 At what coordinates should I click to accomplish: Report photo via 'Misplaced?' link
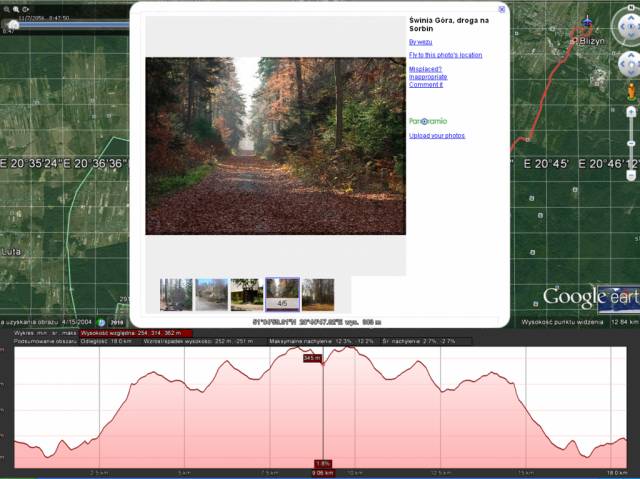pyautogui.click(x=425, y=69)
